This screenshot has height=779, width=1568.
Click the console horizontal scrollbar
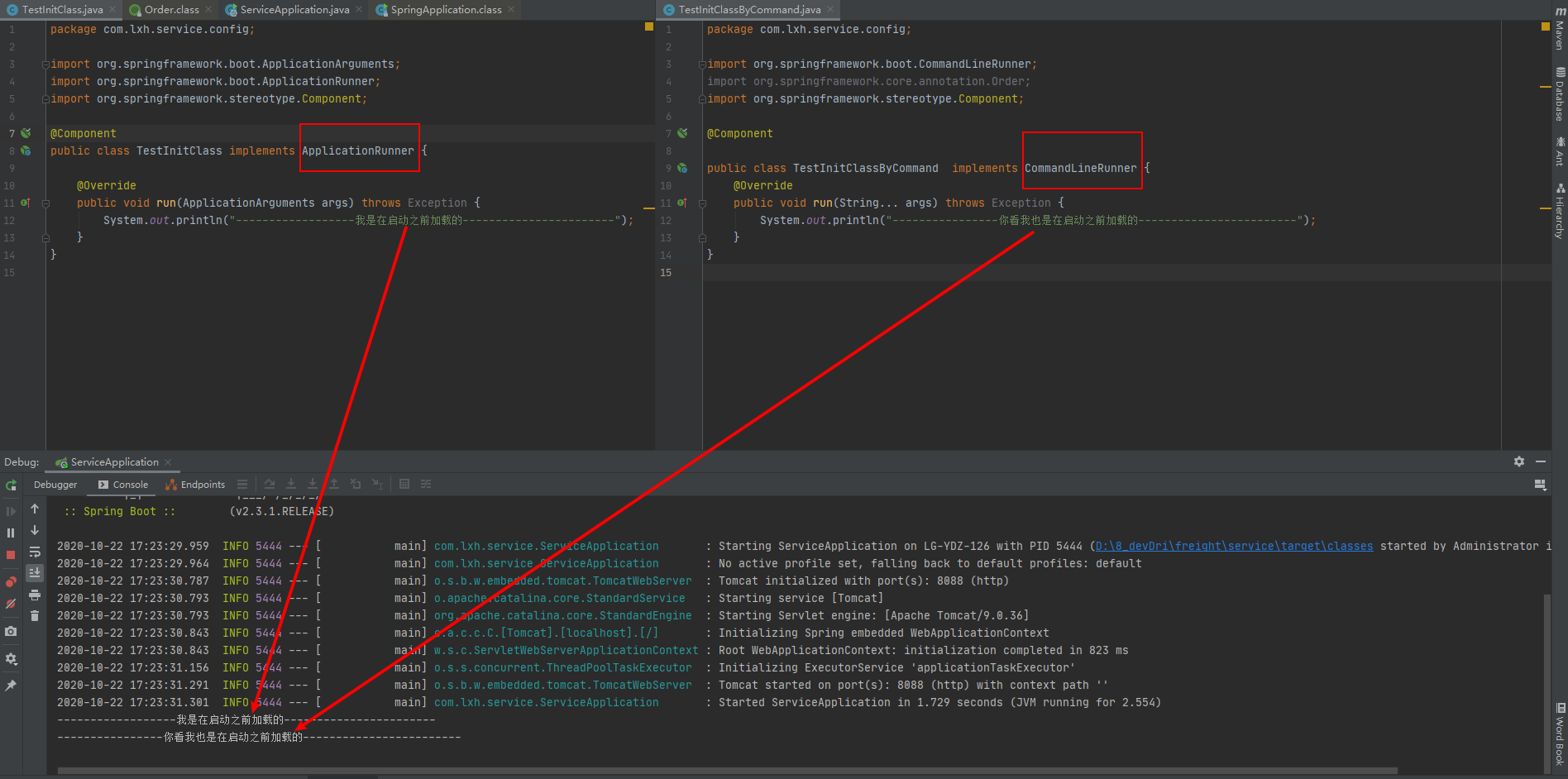728,771
